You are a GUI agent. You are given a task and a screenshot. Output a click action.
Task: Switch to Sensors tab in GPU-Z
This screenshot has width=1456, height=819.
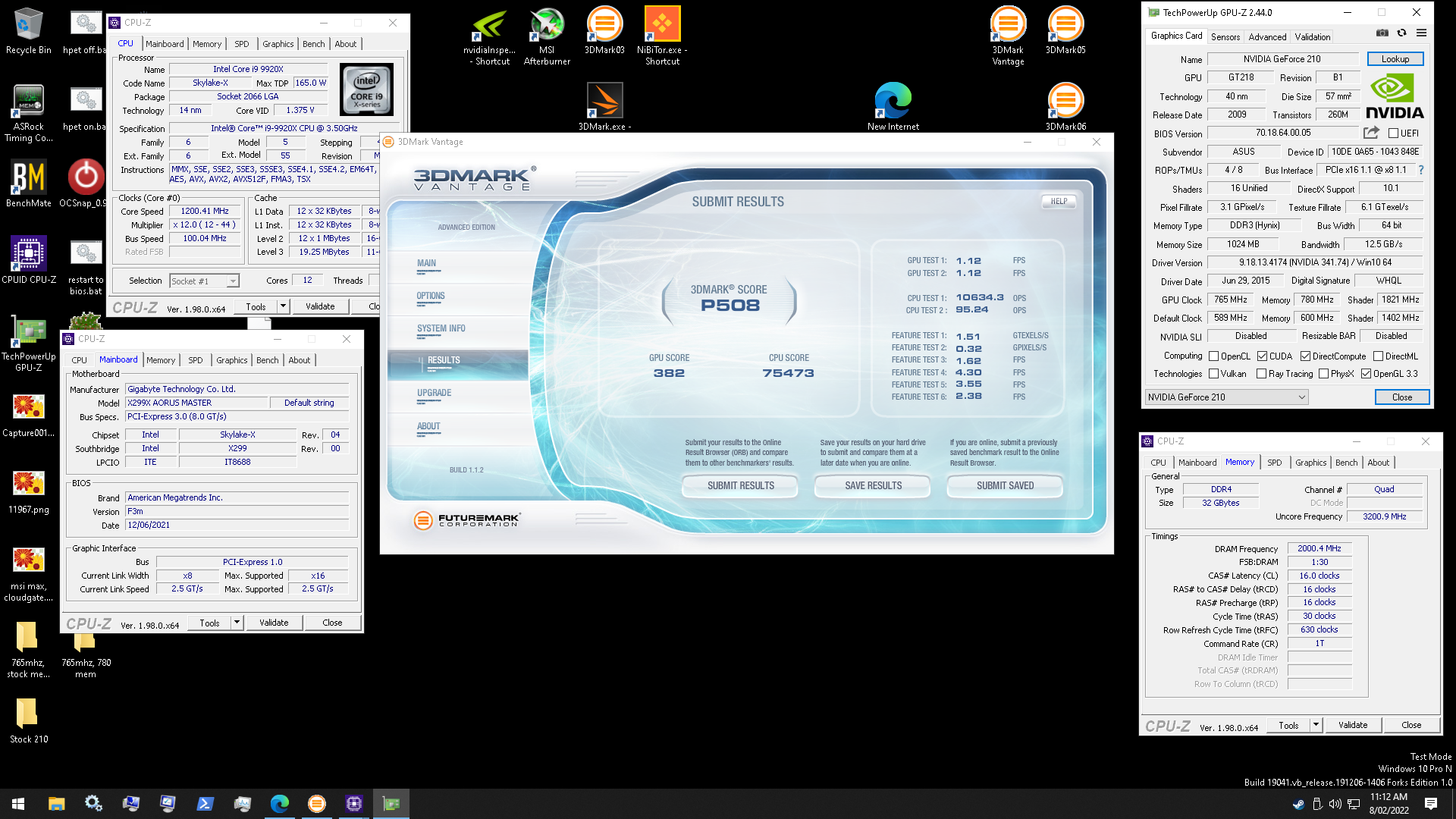click(1225, 36)
